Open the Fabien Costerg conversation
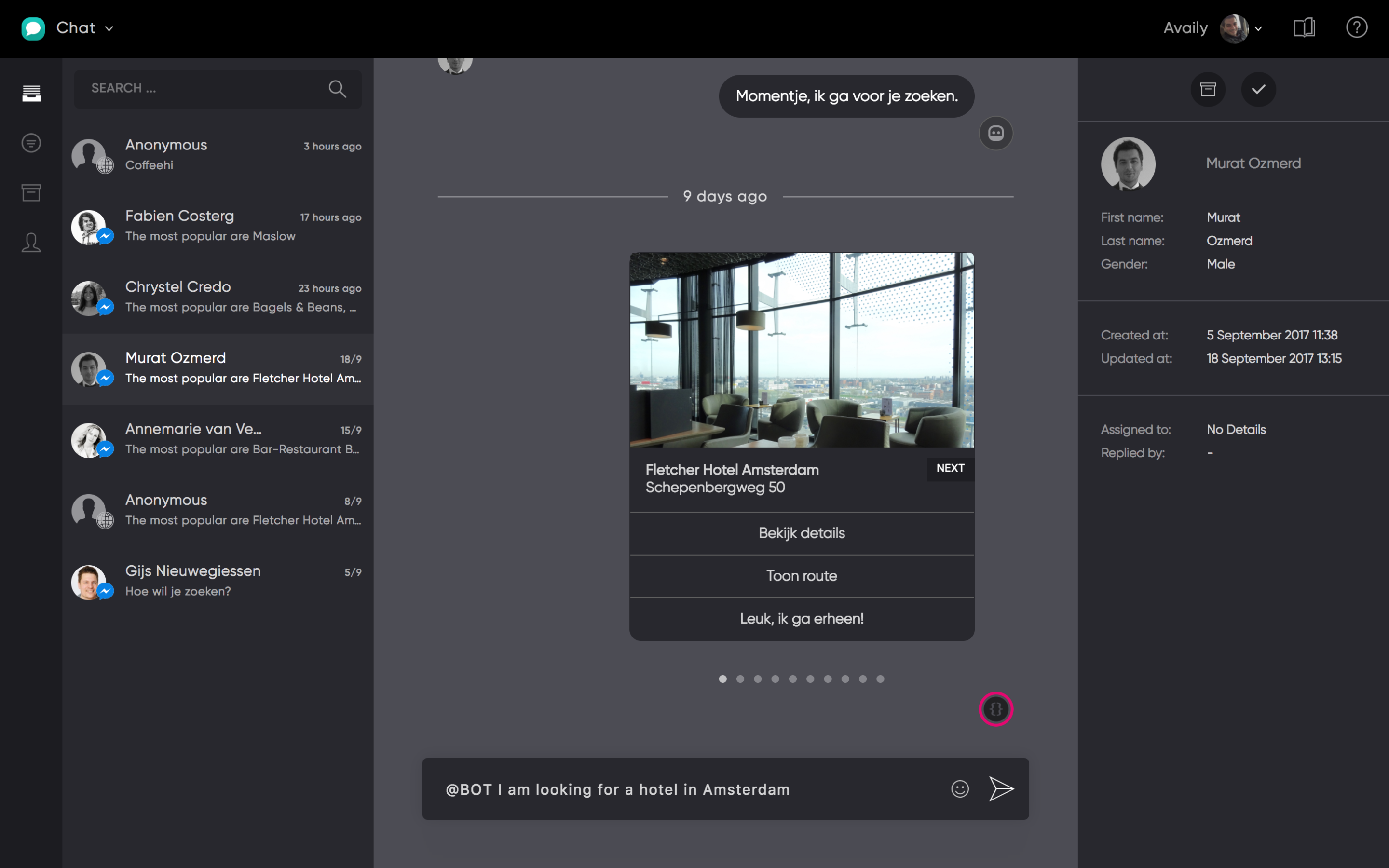Viewport: 1389px width, 868px height. point(218,226)
